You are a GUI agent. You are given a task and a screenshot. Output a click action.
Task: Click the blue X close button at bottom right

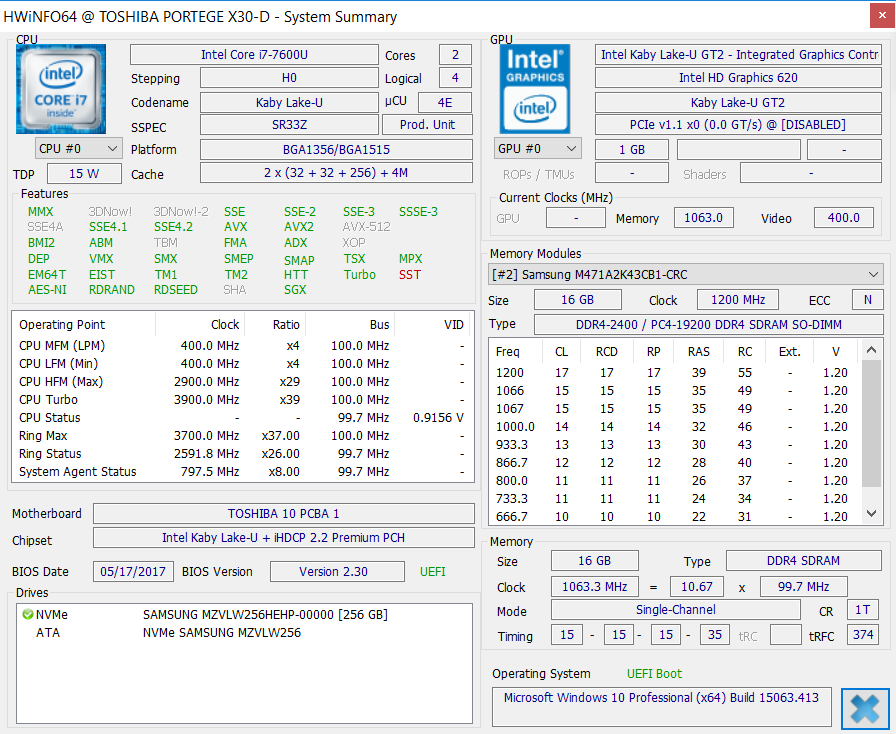pyautogui.click(x=865, y=709)
